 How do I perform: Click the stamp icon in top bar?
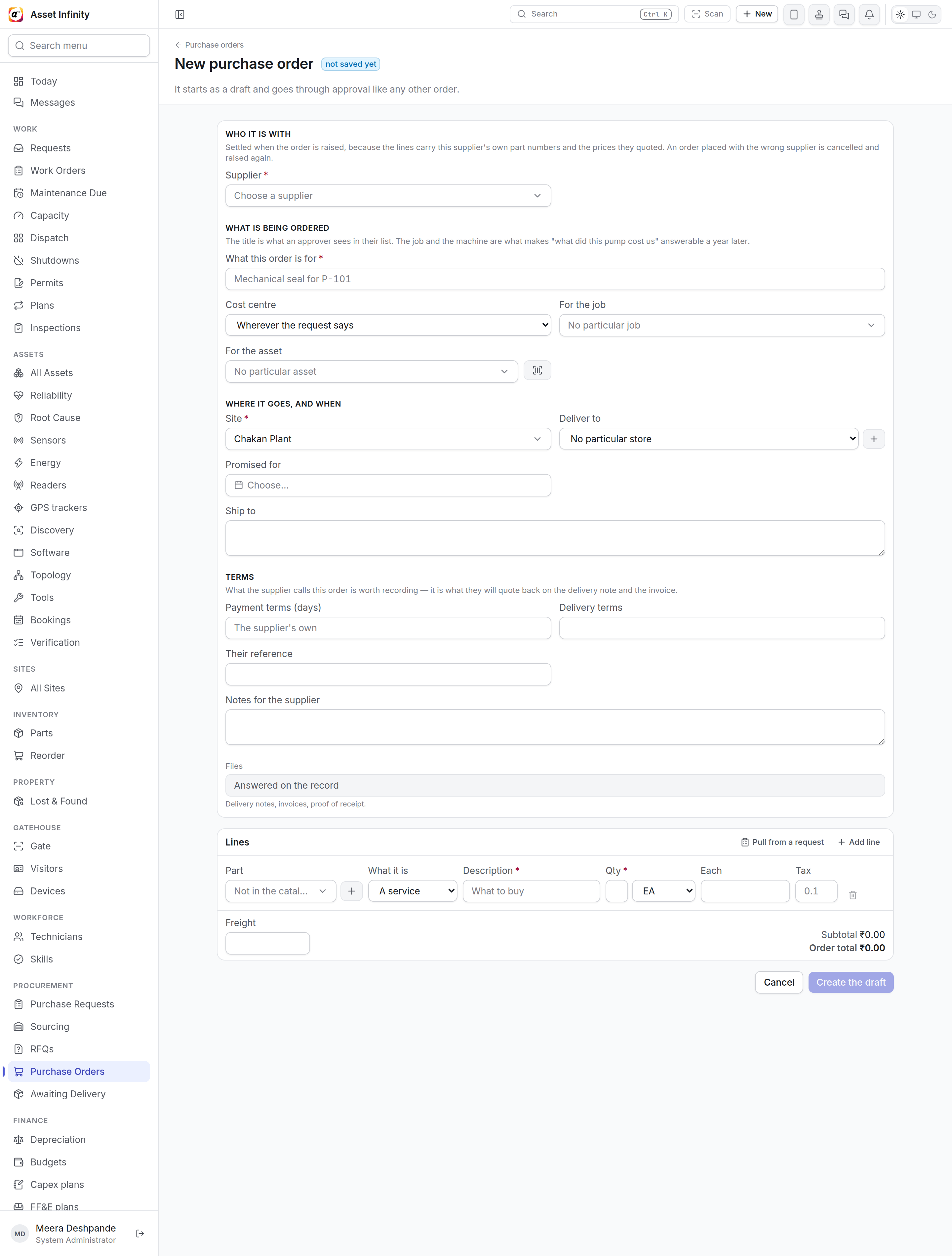(x=819, y=14)
